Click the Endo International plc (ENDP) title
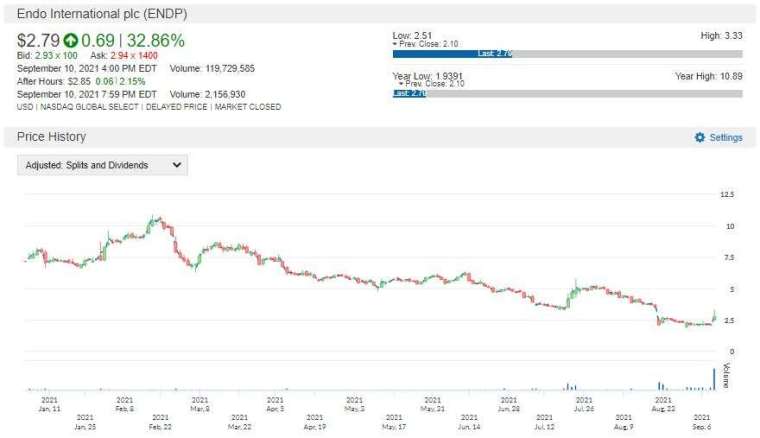Screen dimensions: 760x438 (102, 14)
